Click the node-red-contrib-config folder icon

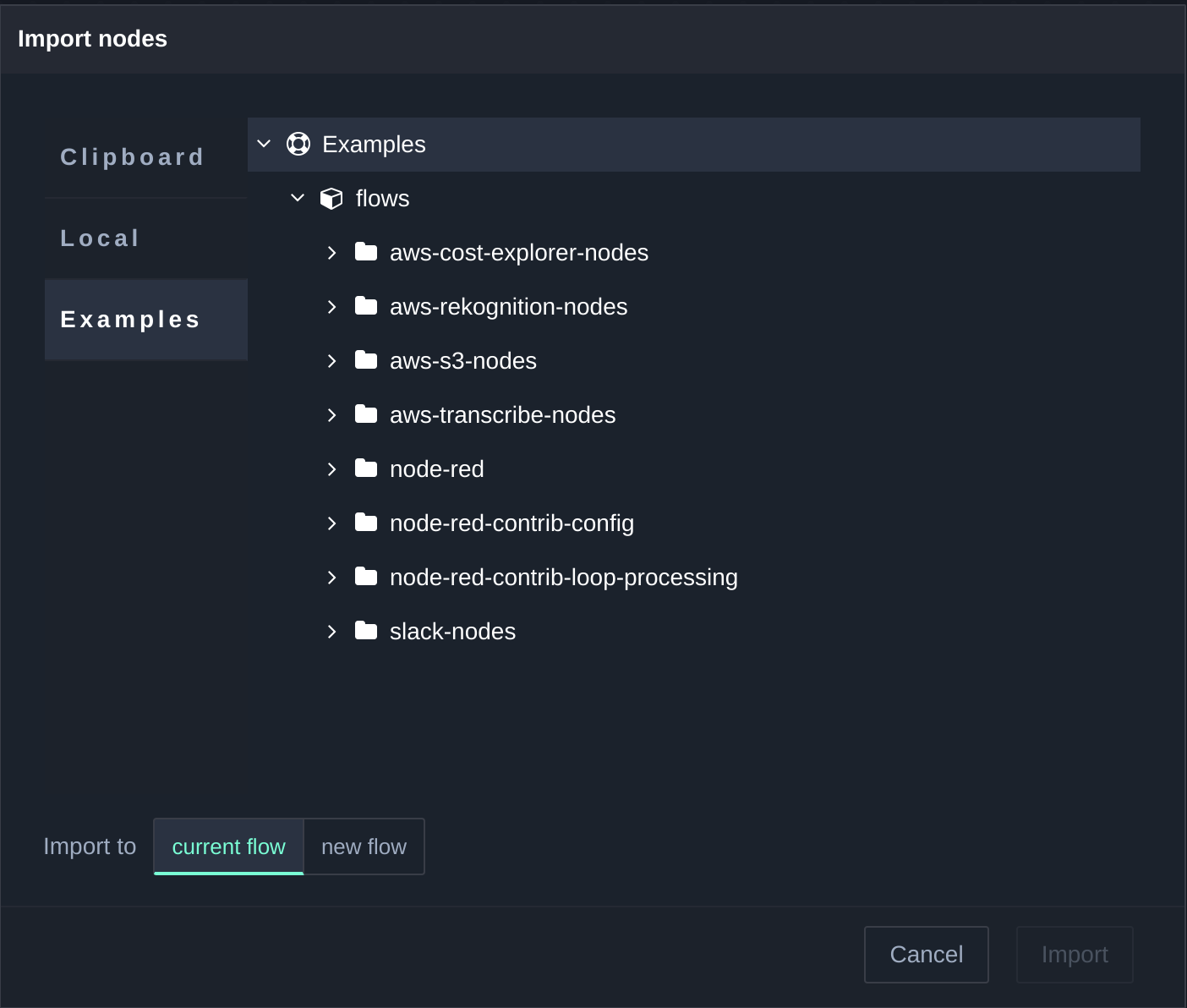(x=366, y=523)
